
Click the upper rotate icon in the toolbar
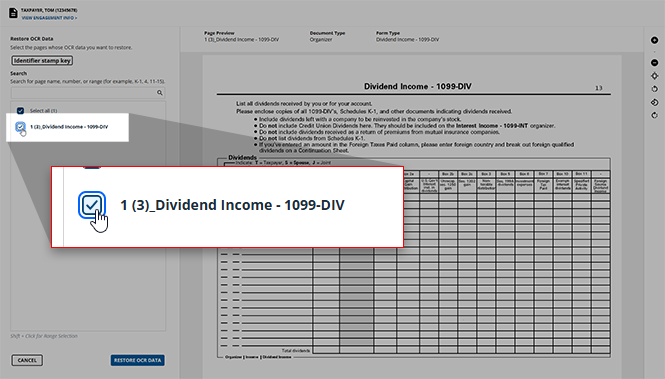(654, 89)
